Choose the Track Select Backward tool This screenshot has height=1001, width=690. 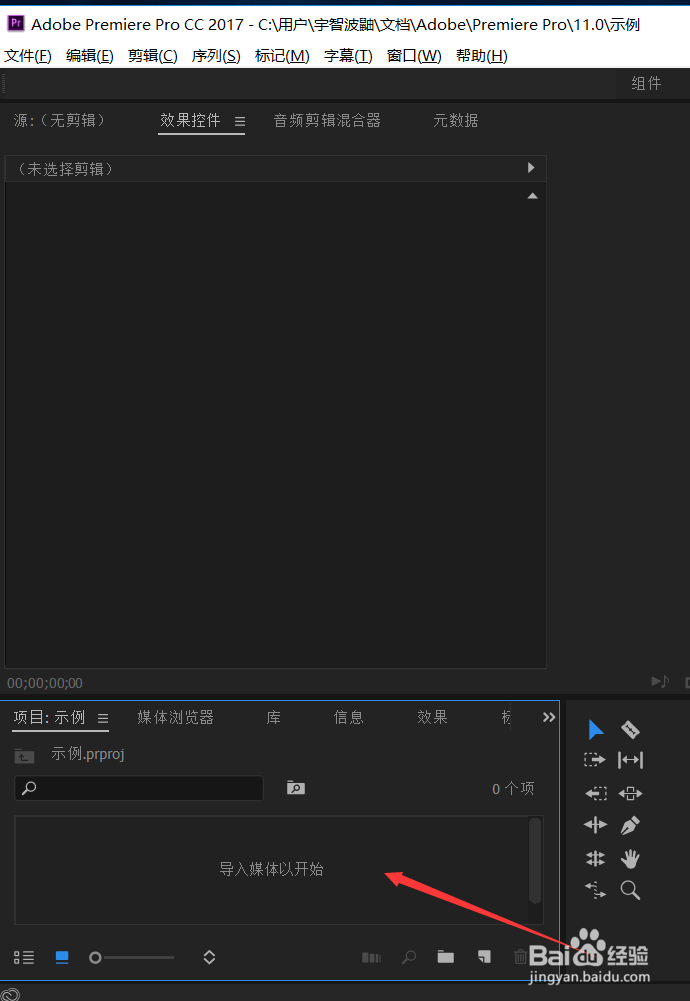(x=596, y=794)
